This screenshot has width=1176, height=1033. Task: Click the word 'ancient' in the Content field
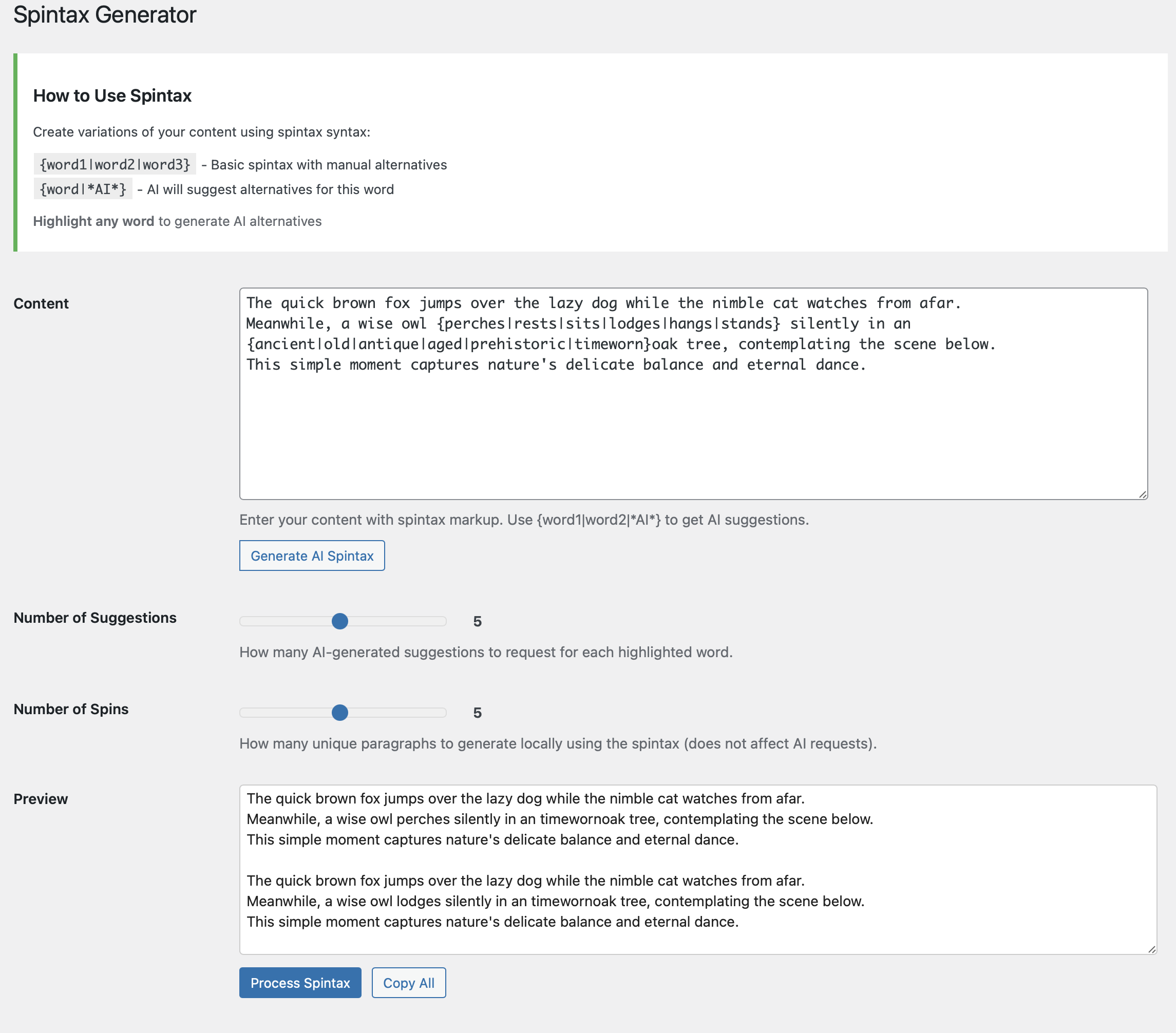pyautogui.click(x=285, y=345)
